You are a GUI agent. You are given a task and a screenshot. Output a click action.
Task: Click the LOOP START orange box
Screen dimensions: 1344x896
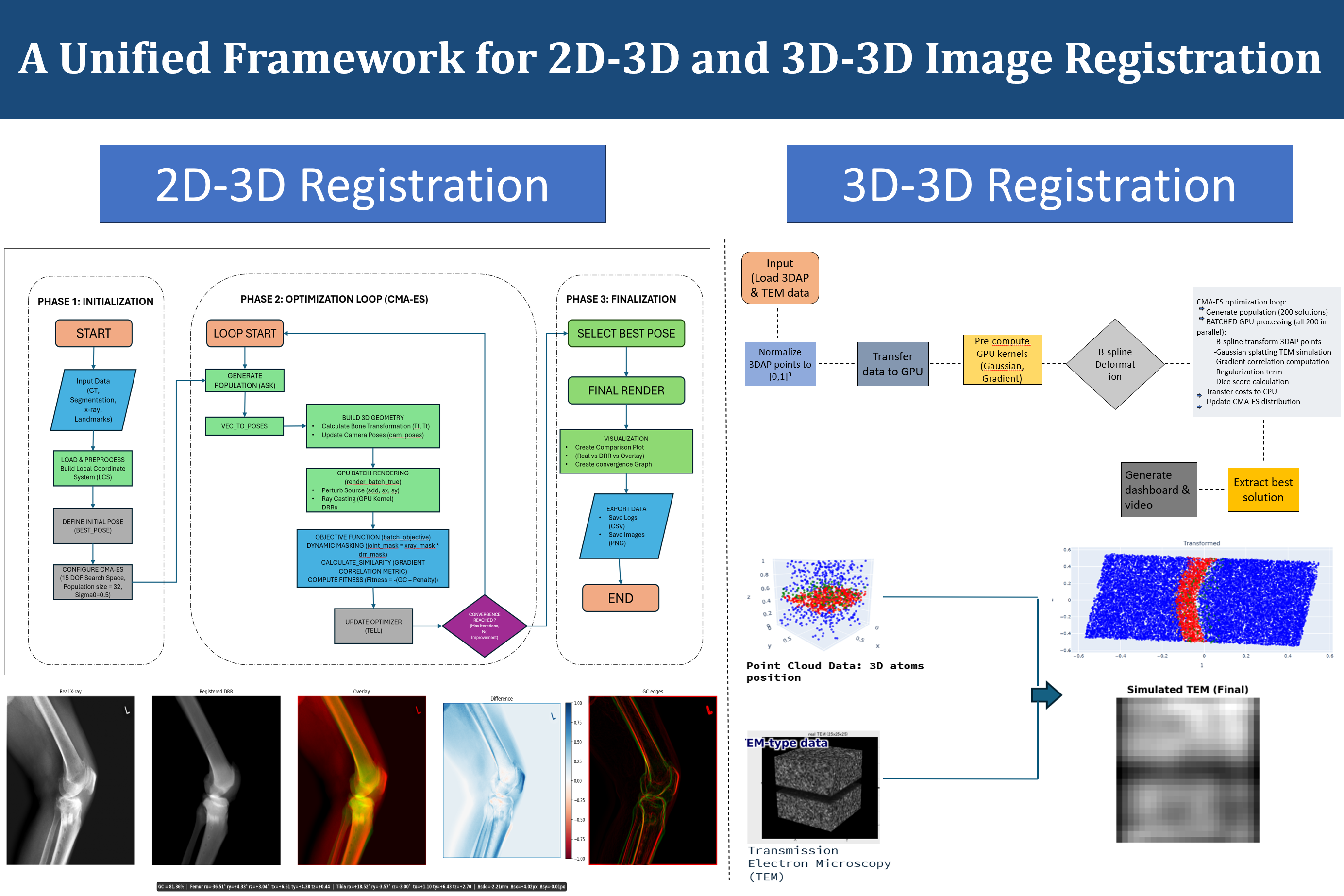click(244, 333)
